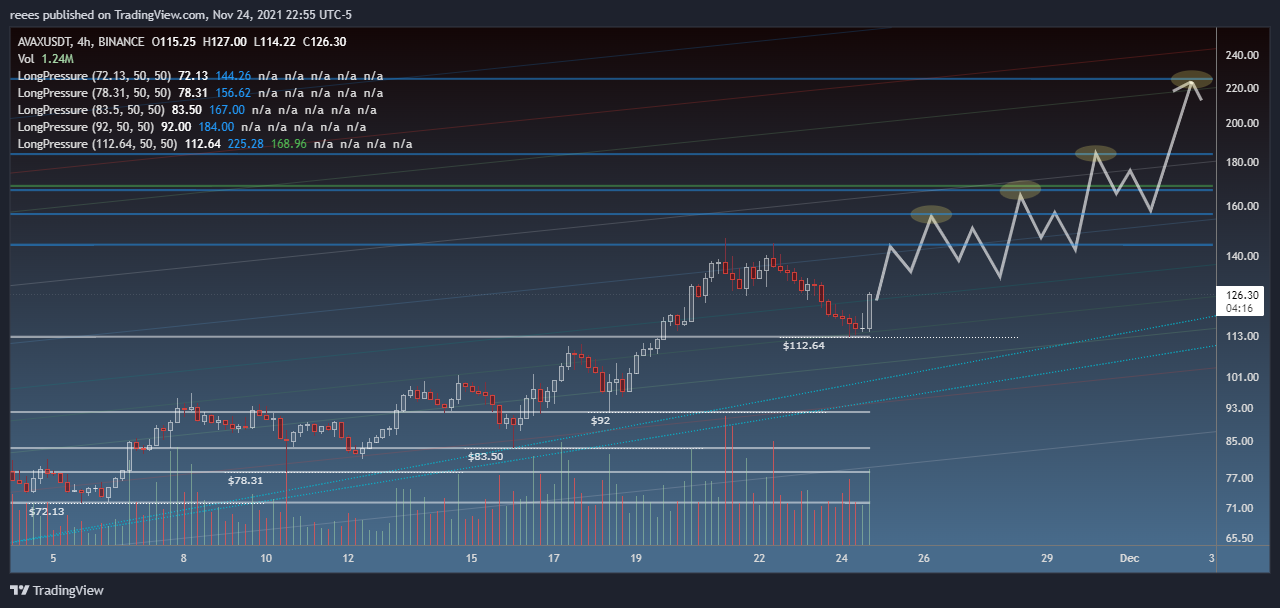
Task: Click the Vol 1.24M volume legend
Action: click(x=48, y=59)
